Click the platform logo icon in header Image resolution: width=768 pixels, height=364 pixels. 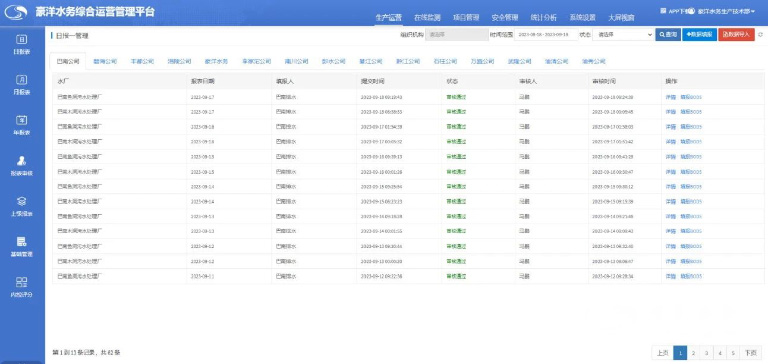tap(16, 12)
